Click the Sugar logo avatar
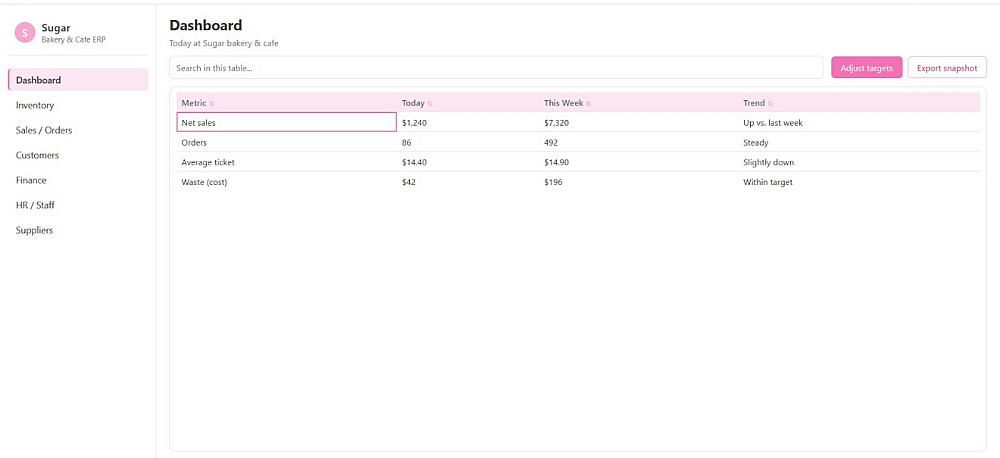Viewport: 1000px width, 458px height. (25, 33)
